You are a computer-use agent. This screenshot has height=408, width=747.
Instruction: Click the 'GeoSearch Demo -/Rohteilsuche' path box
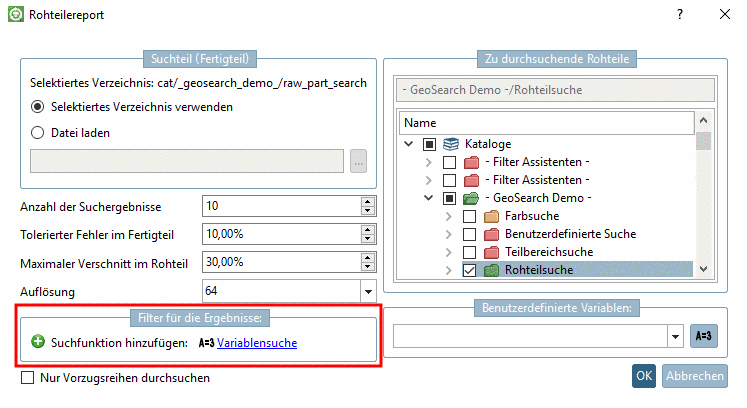(x=555, y=90)
